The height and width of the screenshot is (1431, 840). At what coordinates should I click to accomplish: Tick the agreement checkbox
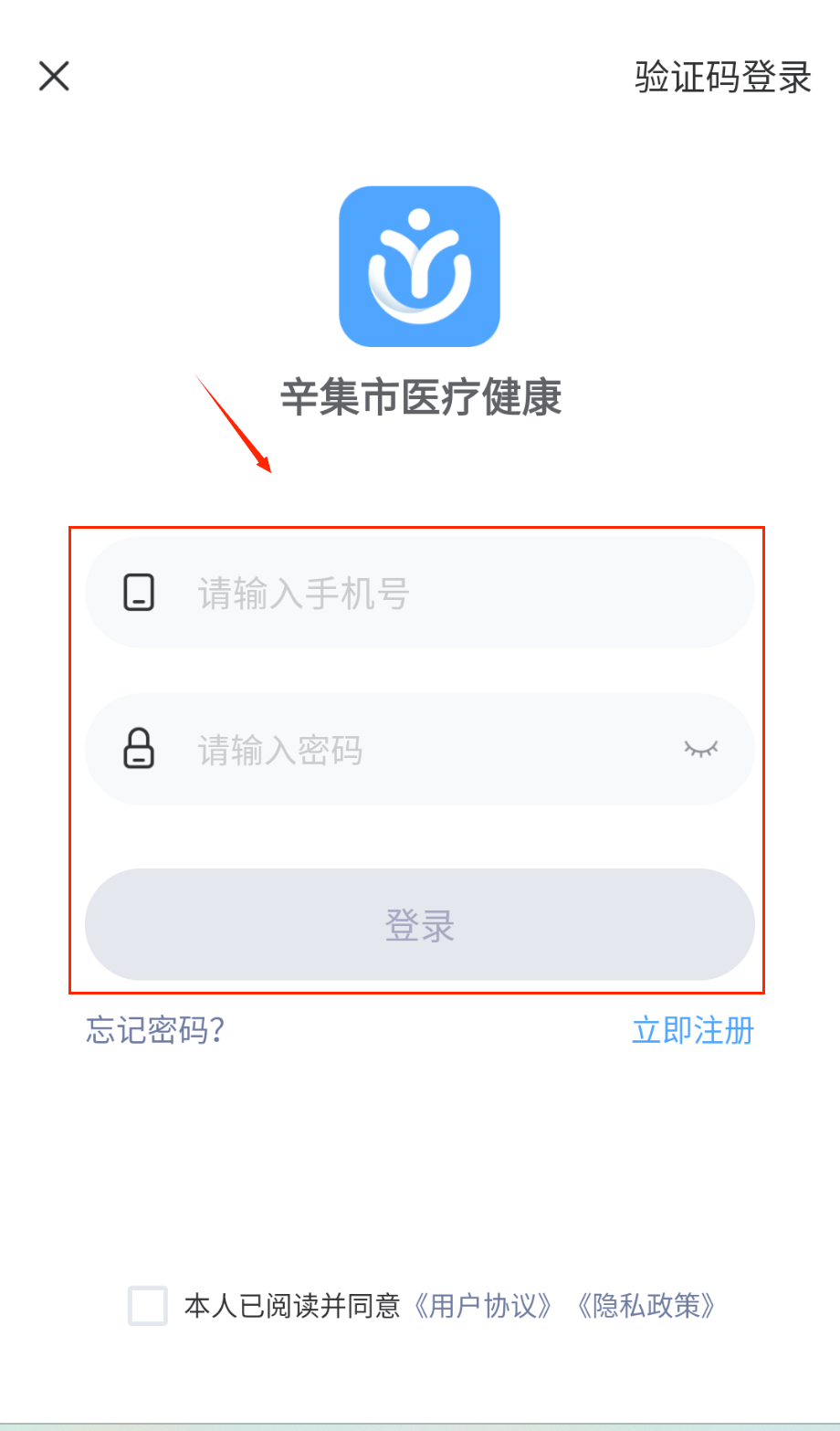[148, 1305]
